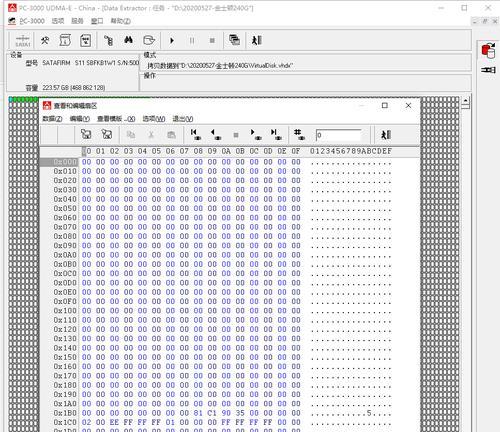Open the tools (hammer and wrench) icon
Viewport: 500px width, 432px height.
(x=45, y=41)
